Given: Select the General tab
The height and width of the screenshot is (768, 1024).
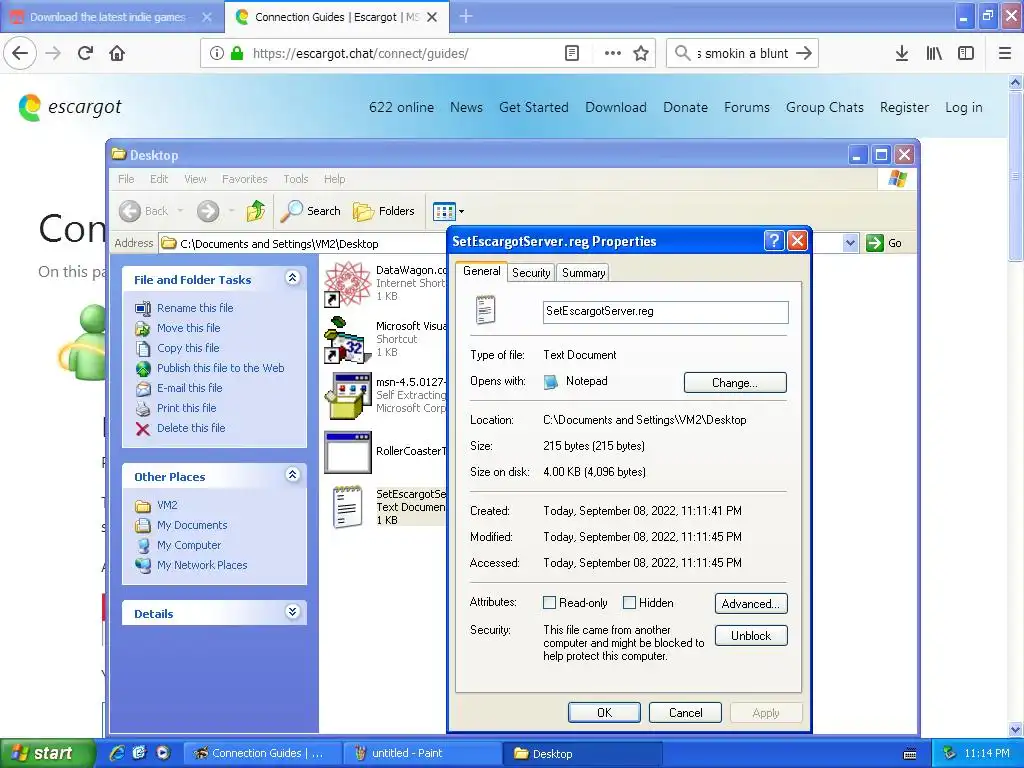Looking at the screenshot, I should (482, 271).
